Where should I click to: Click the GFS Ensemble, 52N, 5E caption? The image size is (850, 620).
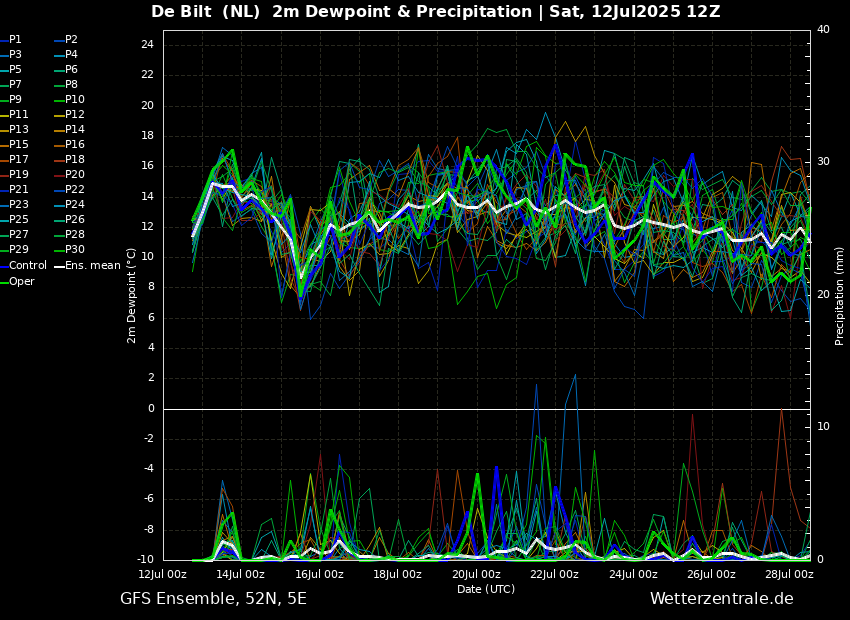[x=213, y=599]
